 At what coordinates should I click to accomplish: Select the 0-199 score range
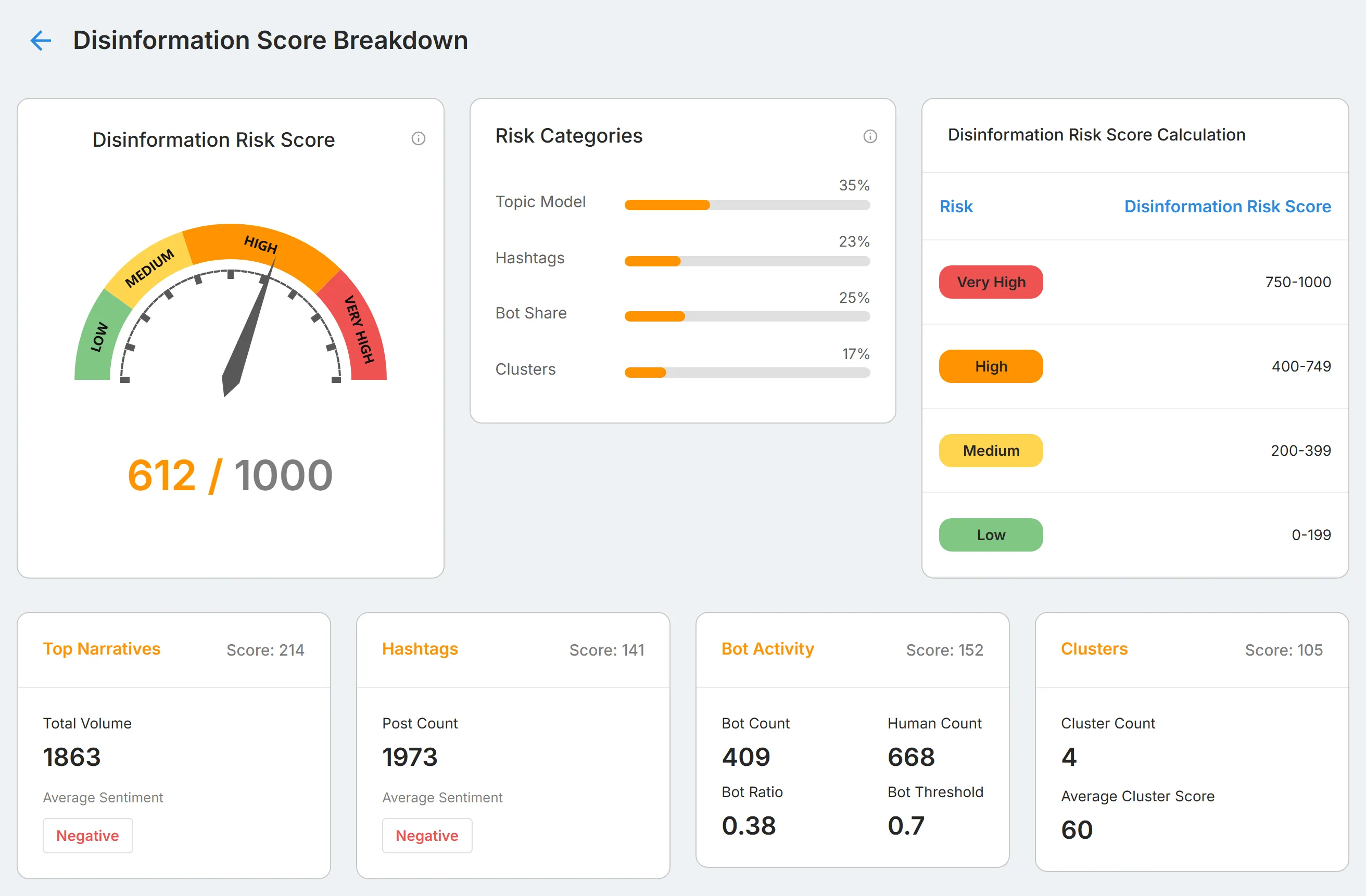(1311, 534)
